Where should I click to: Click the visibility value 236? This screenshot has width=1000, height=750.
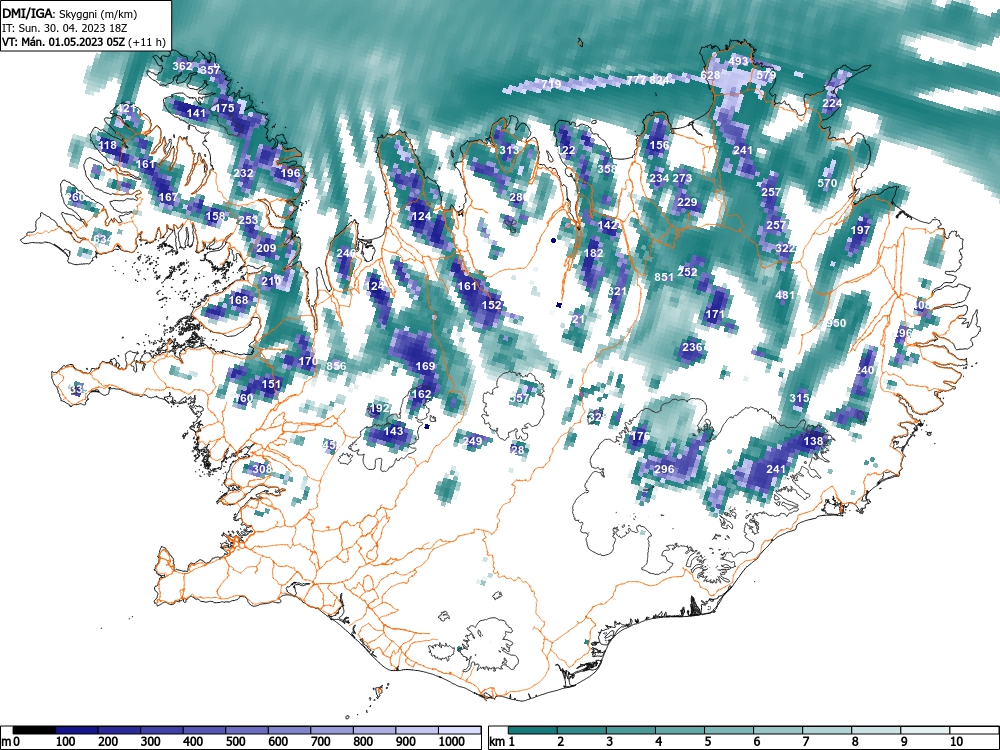692,347
